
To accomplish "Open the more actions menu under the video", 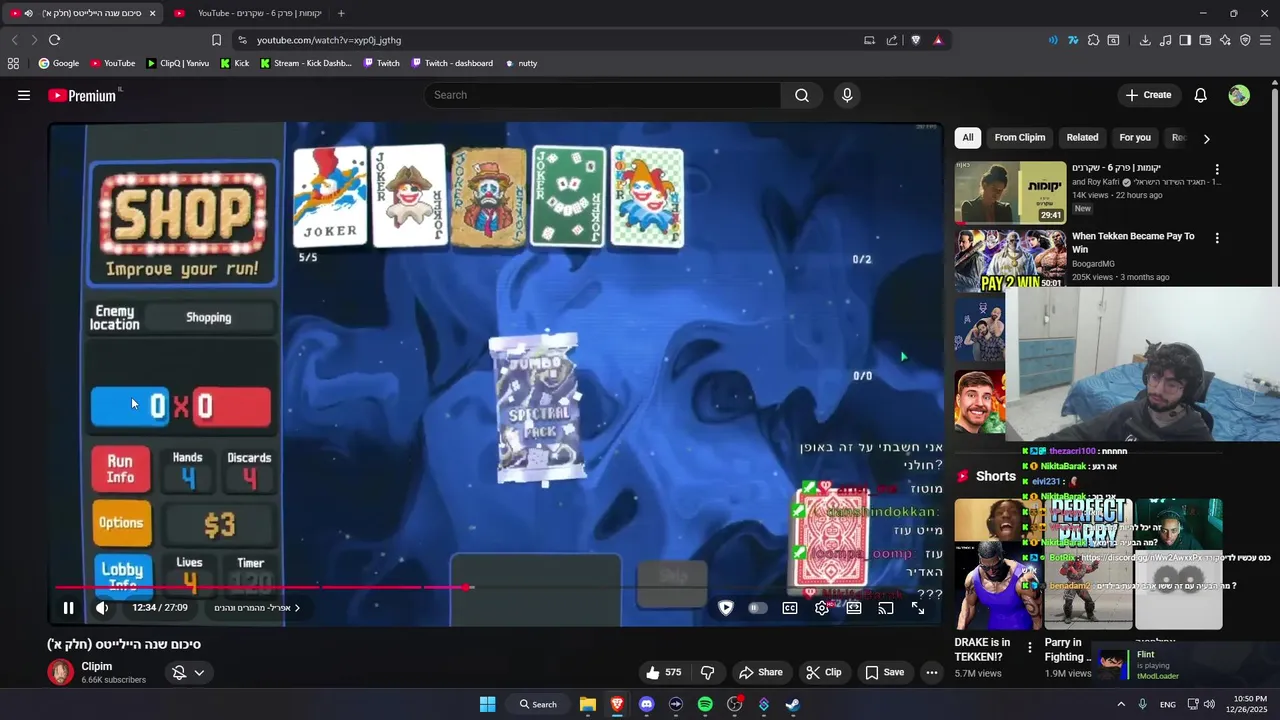I will click(932, 672).
